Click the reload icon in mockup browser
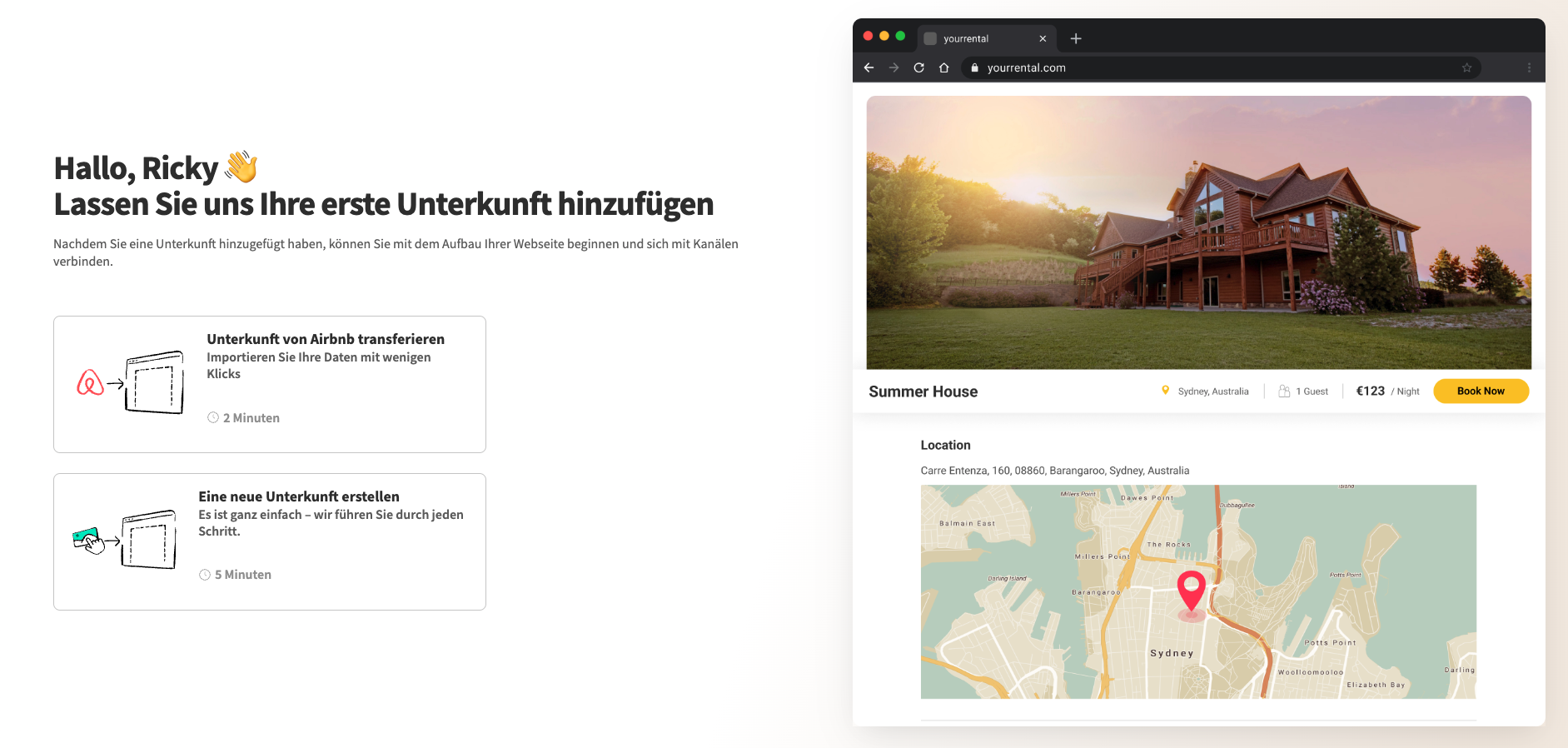The width and height of the screenshot is (1568, 748). pyautogui.click(x=918, y=67)
